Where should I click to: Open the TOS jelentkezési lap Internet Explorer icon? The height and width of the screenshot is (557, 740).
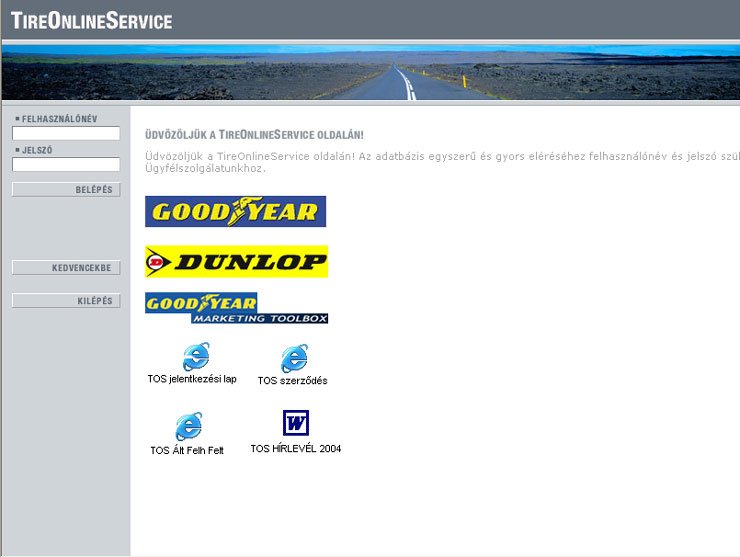click(x=195, y=356)
